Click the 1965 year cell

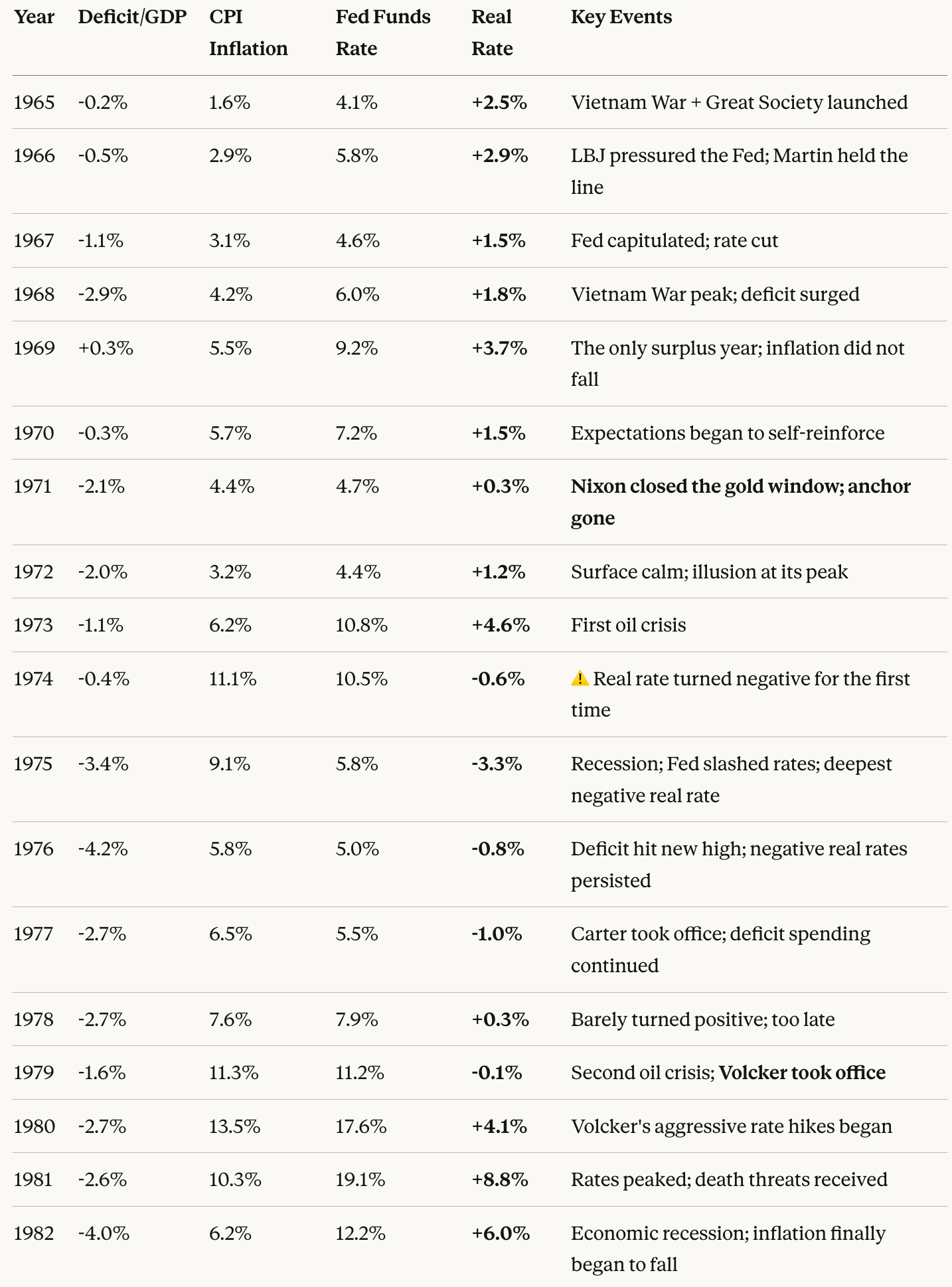pos(34,102)
